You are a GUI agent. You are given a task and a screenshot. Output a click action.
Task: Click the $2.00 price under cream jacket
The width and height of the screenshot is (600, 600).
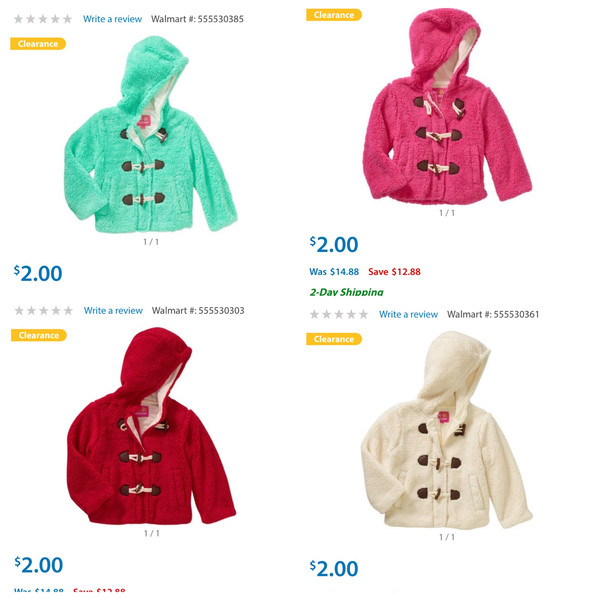click(x=334, y=569)
